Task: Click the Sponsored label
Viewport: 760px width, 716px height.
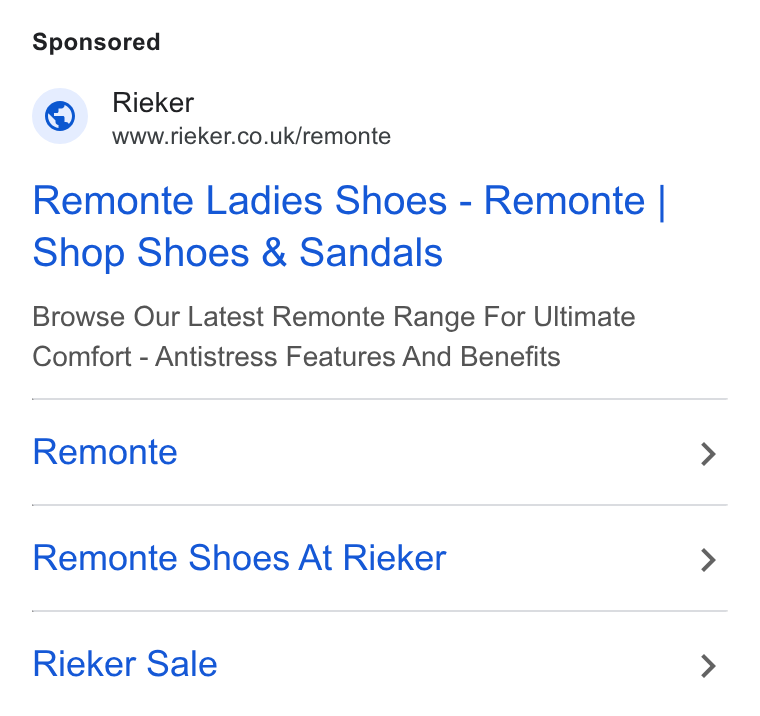Action: pyautogui.click(x=96, y=42)
